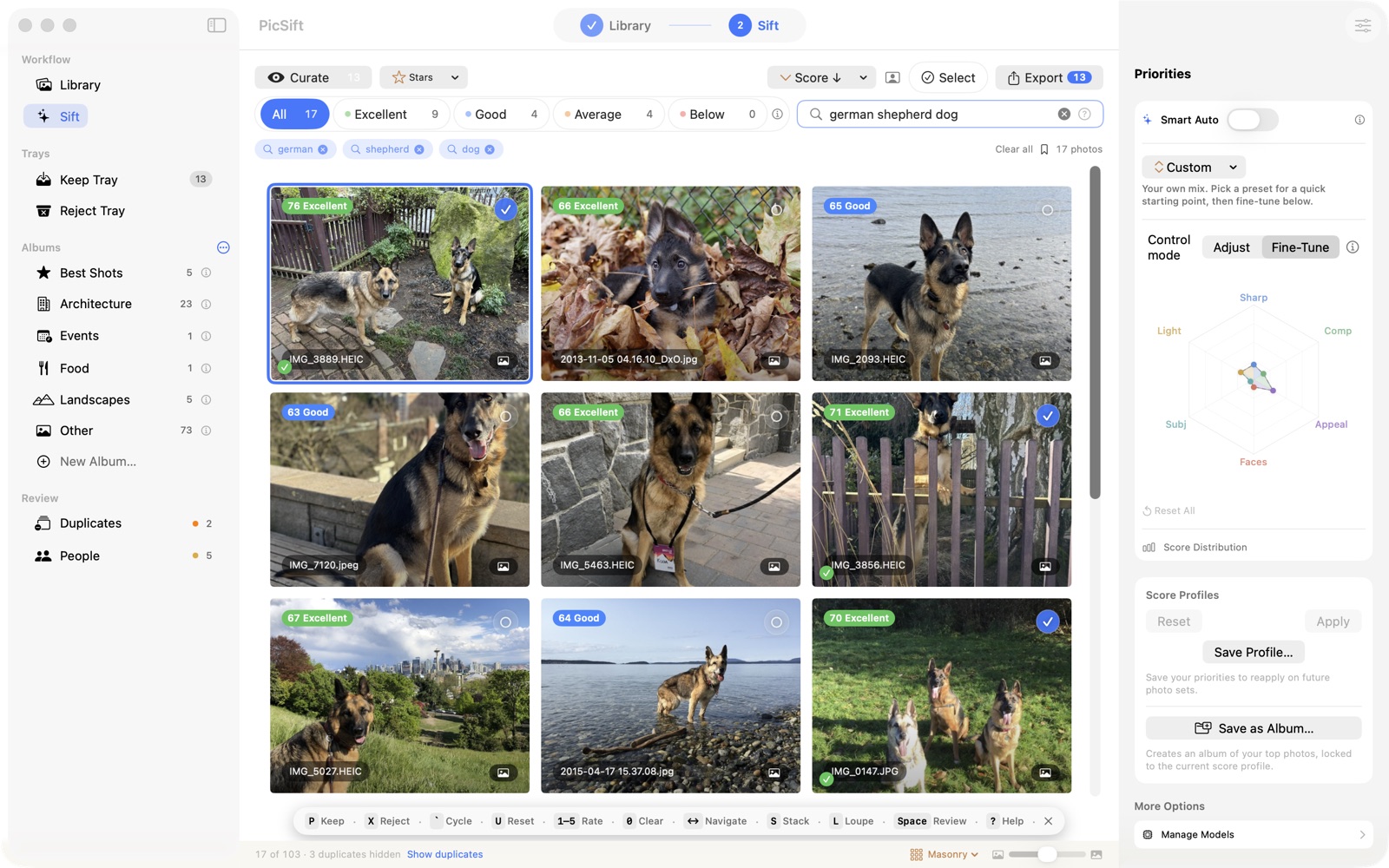Enable the Smart Auto toggle
Screen dimensions: 1389x868
tap(1252, 120)
